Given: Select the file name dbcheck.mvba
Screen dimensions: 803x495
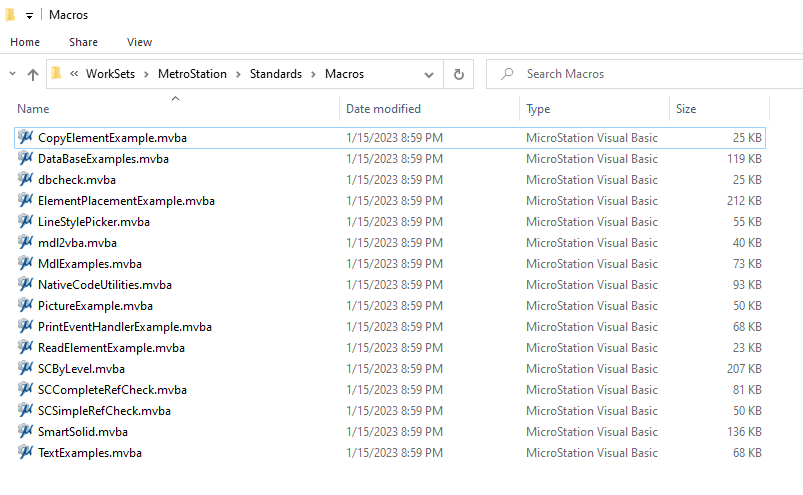Looking at the screenshot, I should 77,180.
